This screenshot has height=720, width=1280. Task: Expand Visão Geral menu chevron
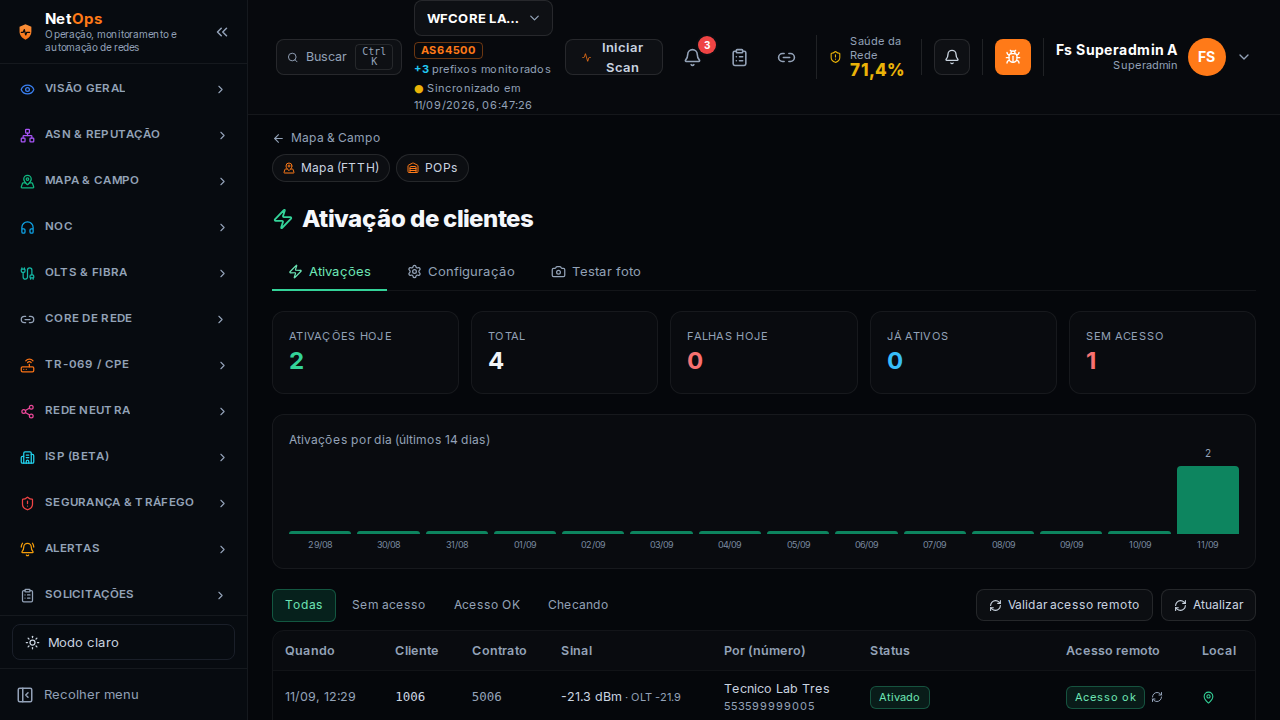tap(221, 89)
